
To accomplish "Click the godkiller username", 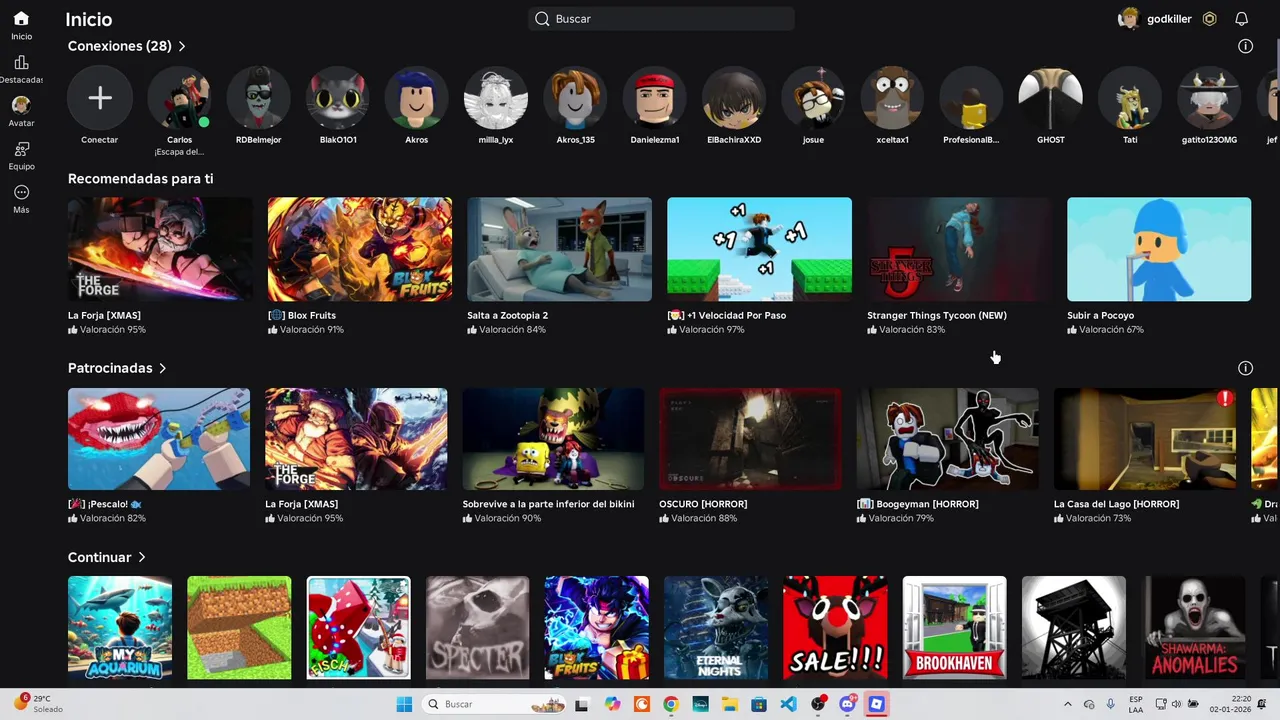I will [1169, 19].
